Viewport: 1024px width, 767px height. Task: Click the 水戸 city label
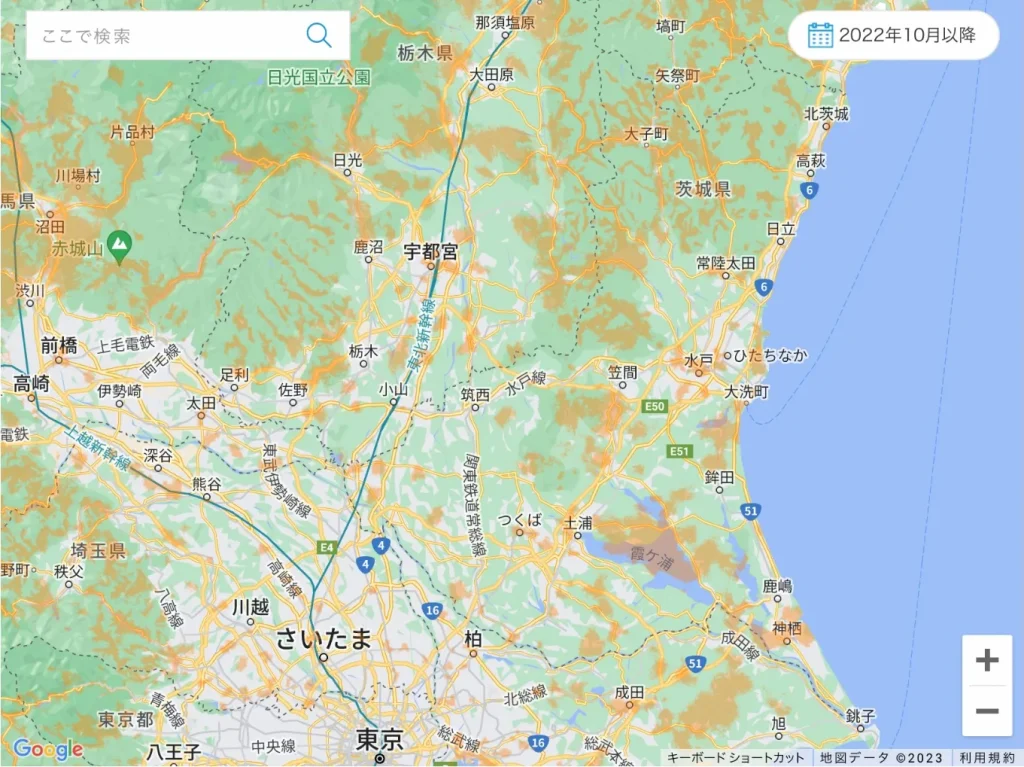pos(698,361)
